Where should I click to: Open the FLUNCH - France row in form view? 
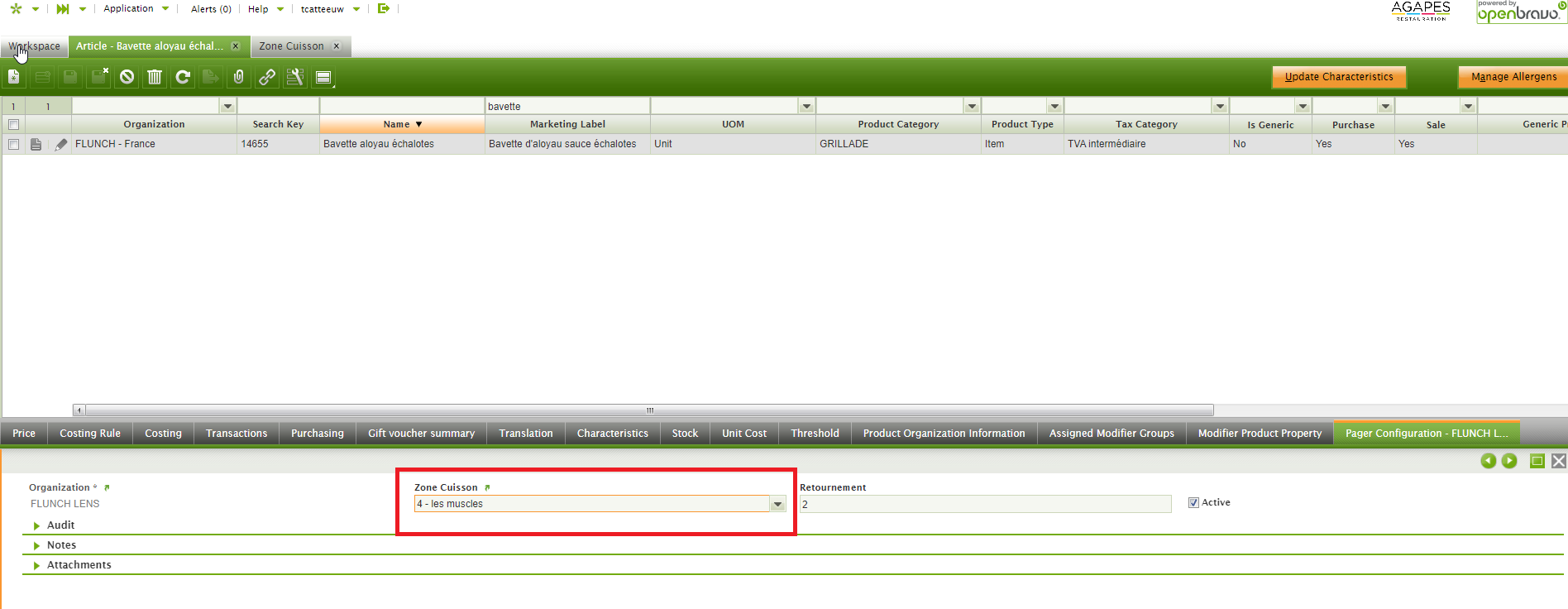[36, 144]
